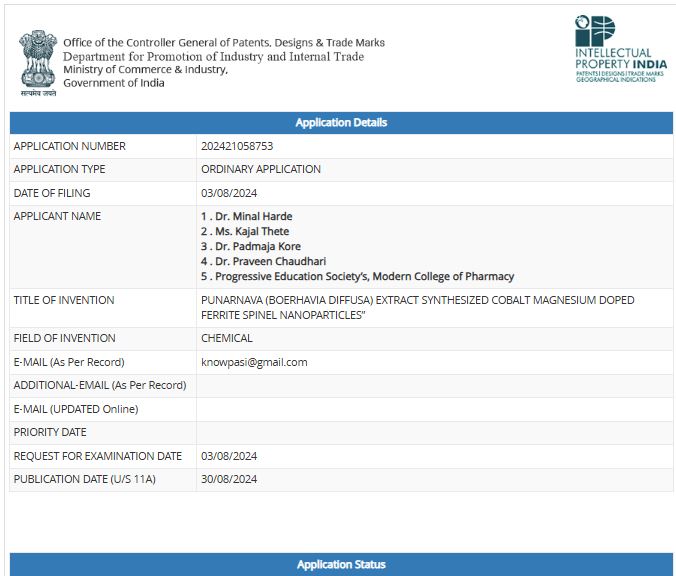
Task: Click the ORDINARY APPLICATION value
Action: 261,169
